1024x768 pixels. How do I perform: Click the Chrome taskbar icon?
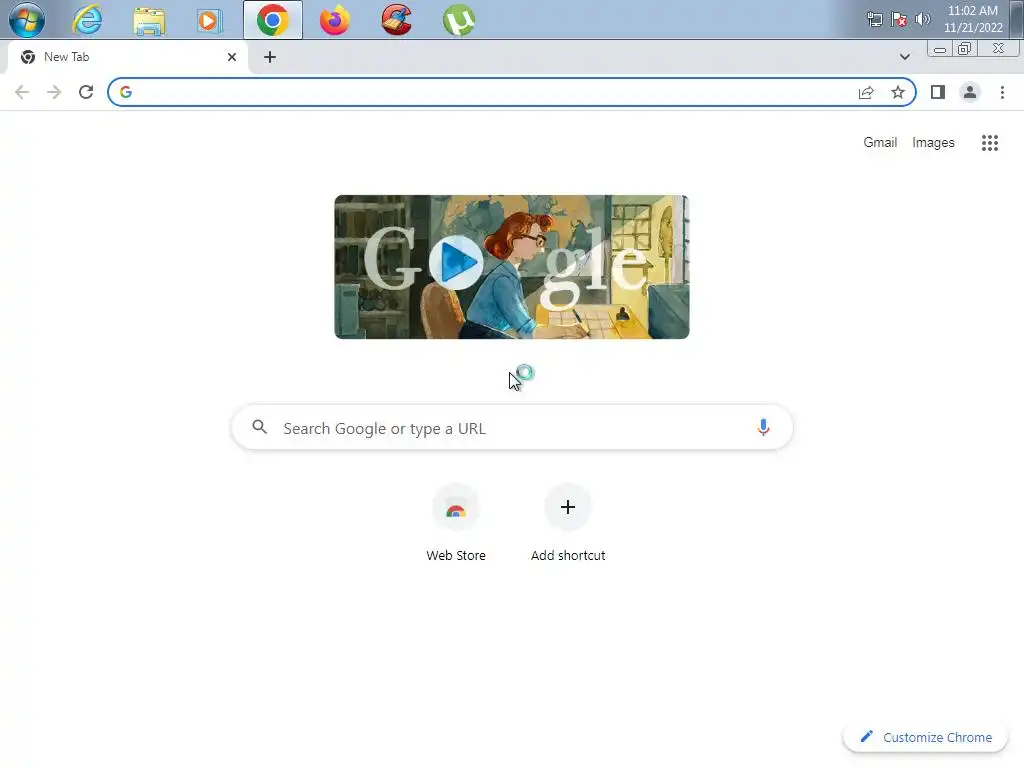point(273,20)
